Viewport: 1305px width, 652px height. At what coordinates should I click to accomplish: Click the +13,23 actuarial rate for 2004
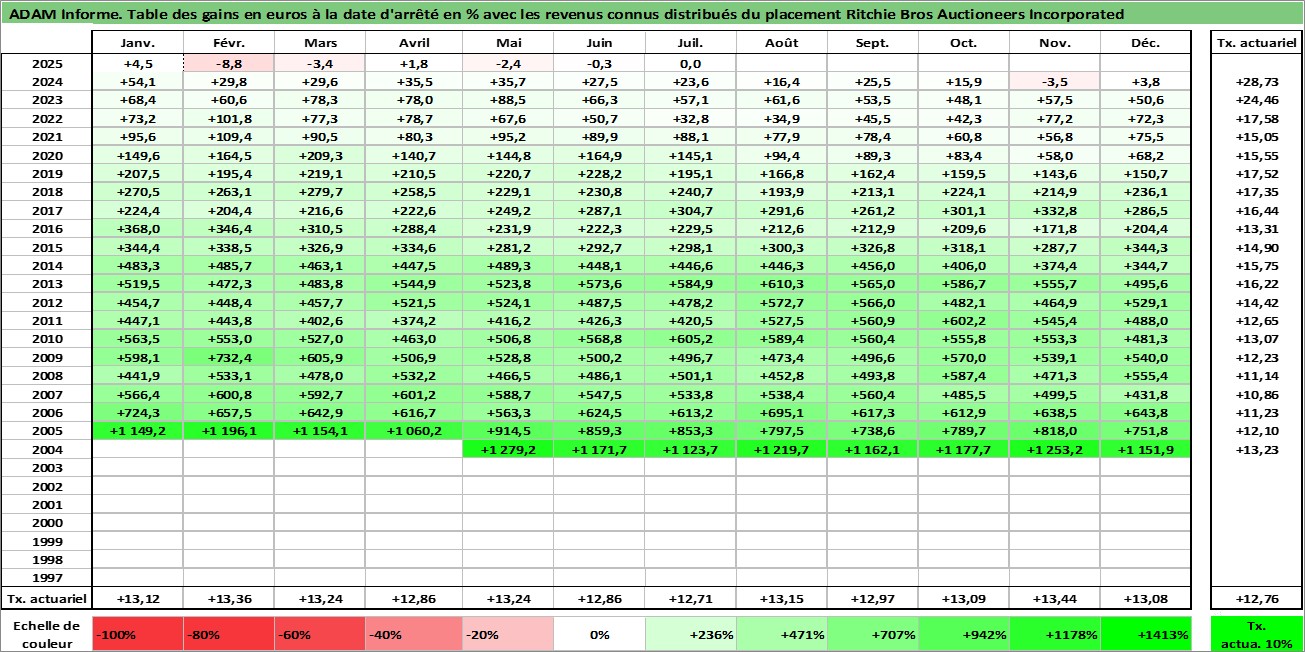click(x=1257, y=450)
